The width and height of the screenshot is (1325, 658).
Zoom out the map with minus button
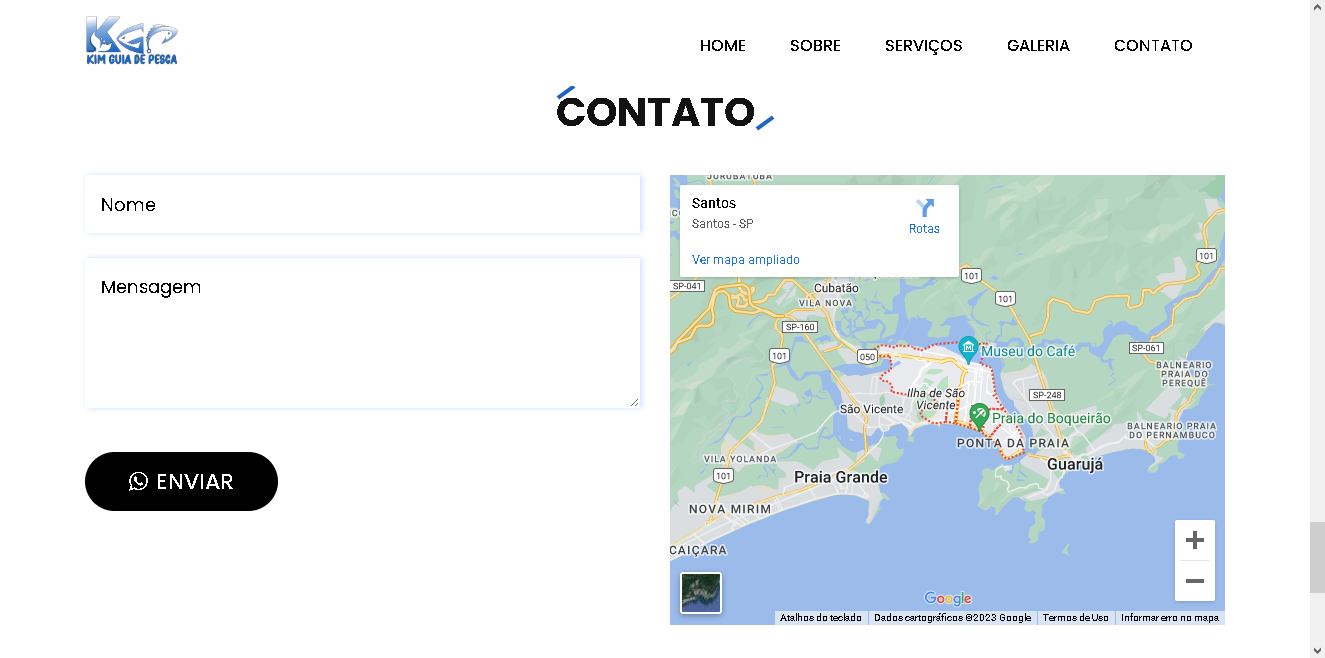point(1194,581)
